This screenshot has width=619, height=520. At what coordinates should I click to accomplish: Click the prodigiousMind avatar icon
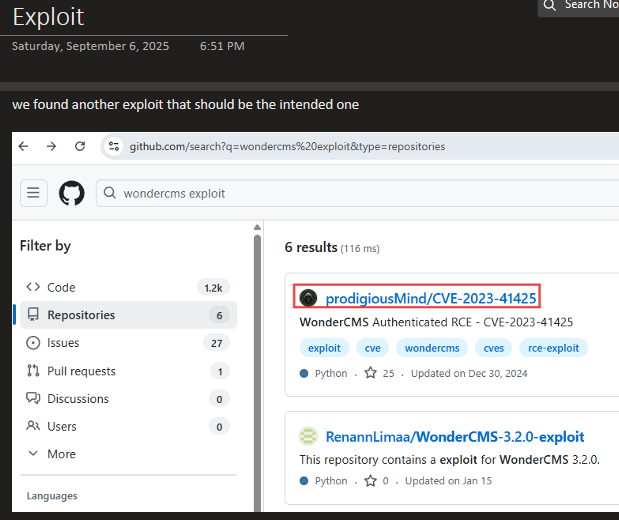tap(308, 298)
